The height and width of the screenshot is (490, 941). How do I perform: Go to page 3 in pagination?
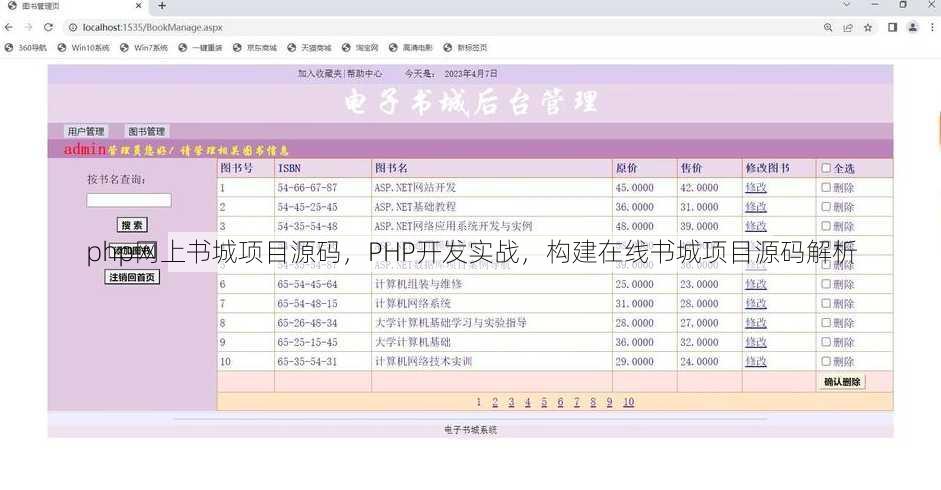(511, 402)
